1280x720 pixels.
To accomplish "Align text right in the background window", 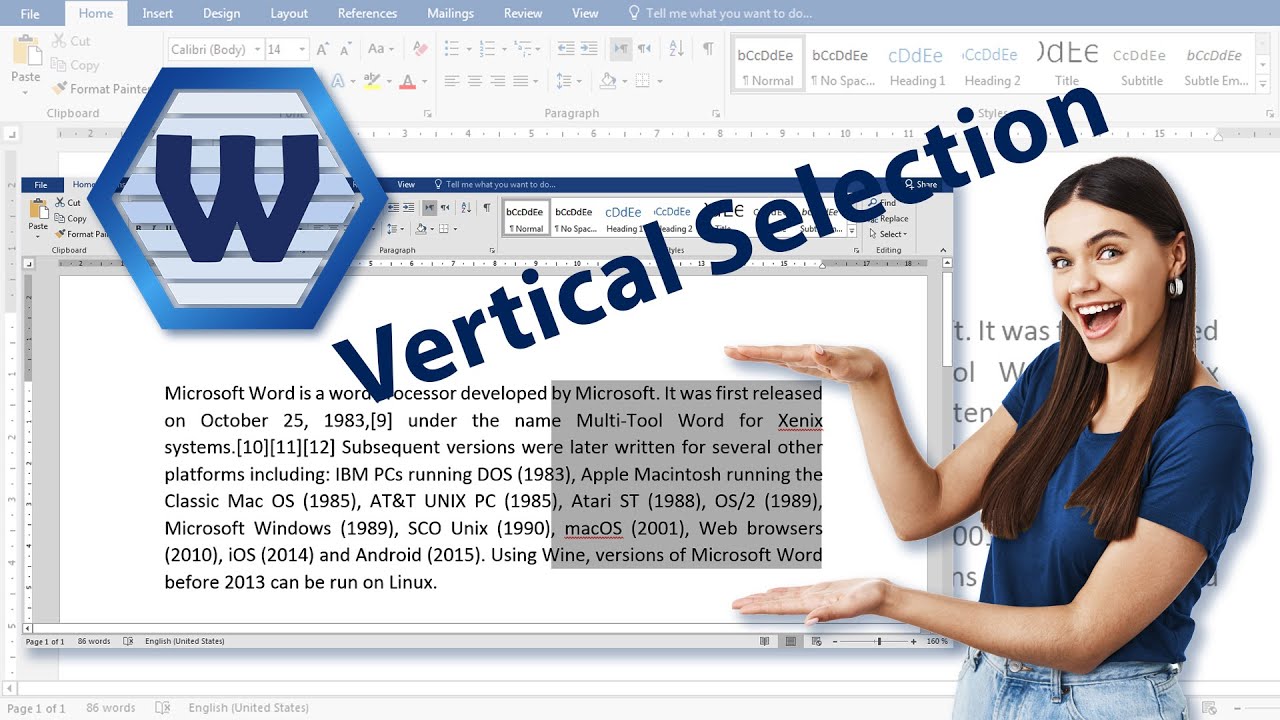I will pos(498,81).
